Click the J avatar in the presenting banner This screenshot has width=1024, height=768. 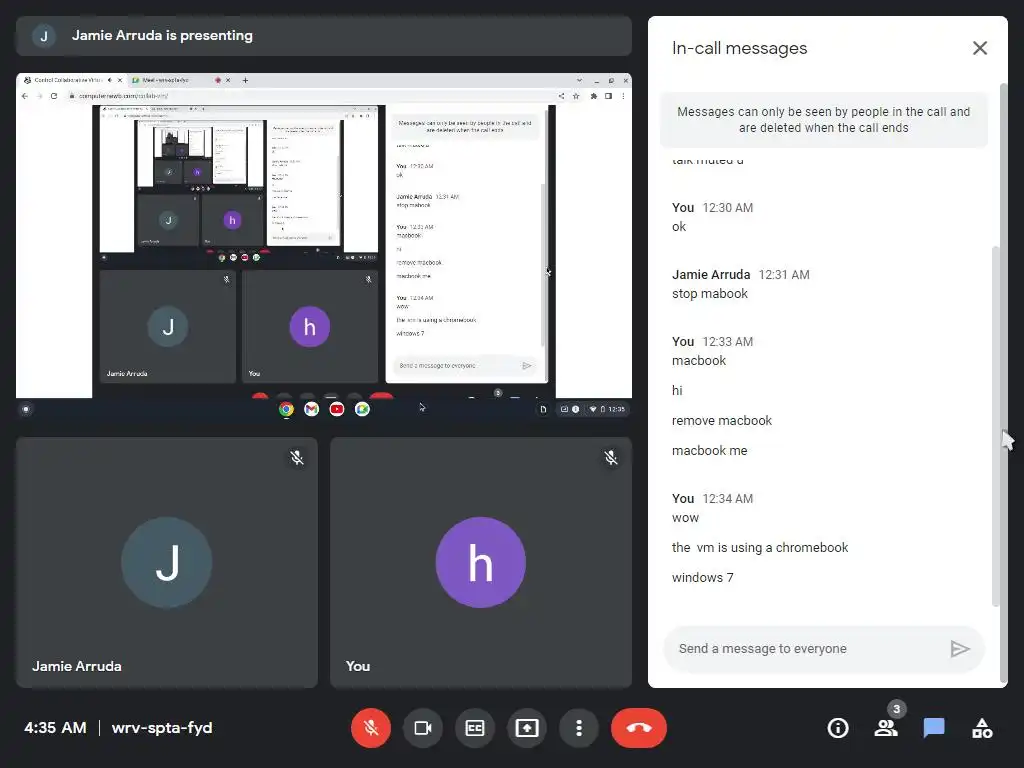pos(44,36)
